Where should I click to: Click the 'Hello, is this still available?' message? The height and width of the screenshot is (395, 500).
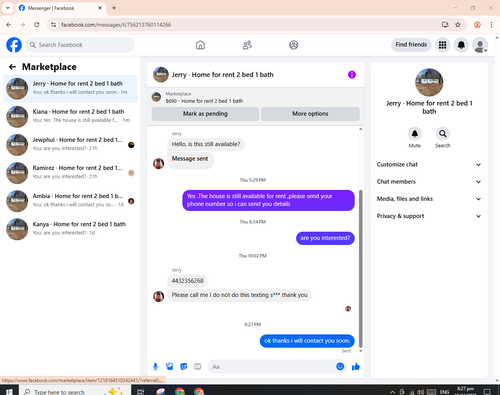pyautogui.click(x=206, y=144)
